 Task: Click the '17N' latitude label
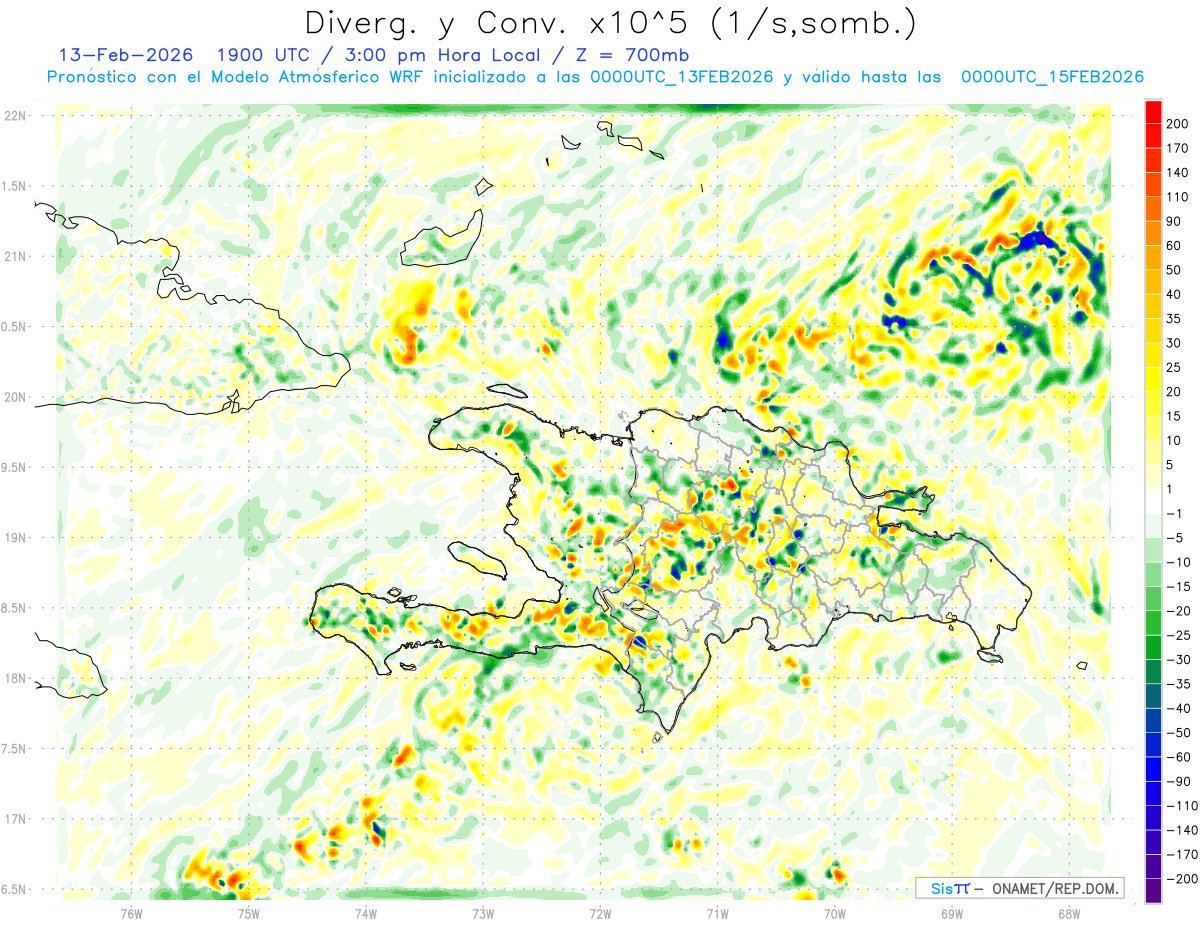pyautogui.click(x=14, y=820)
